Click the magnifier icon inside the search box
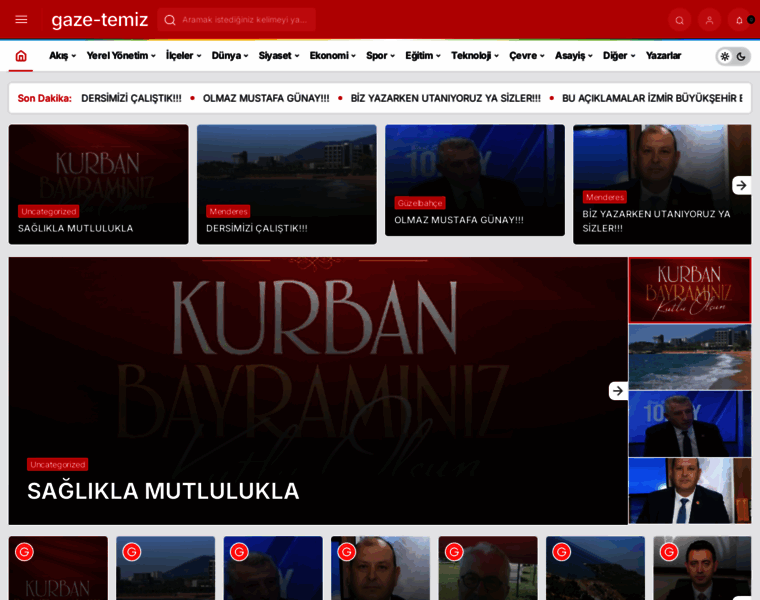Image resolution: width=760 pixels, height=600 pixels. 170,20
